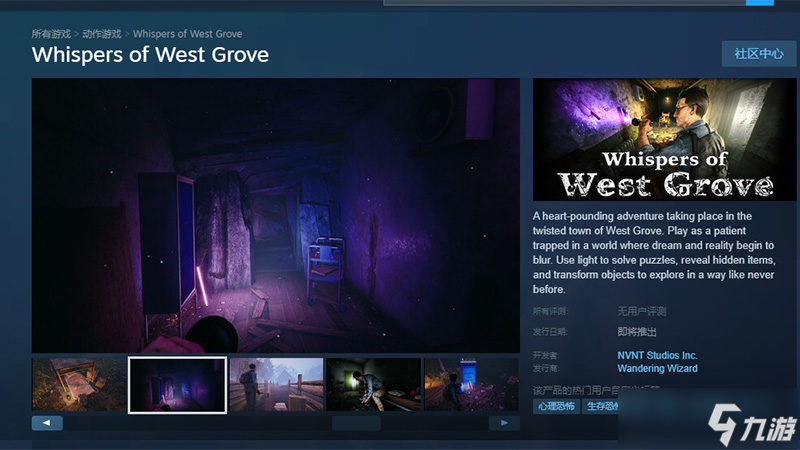This screenshot has height=450, width=800.
Task: Select the thumbnail of man by the fence
Action: click(x=276, y=384)
